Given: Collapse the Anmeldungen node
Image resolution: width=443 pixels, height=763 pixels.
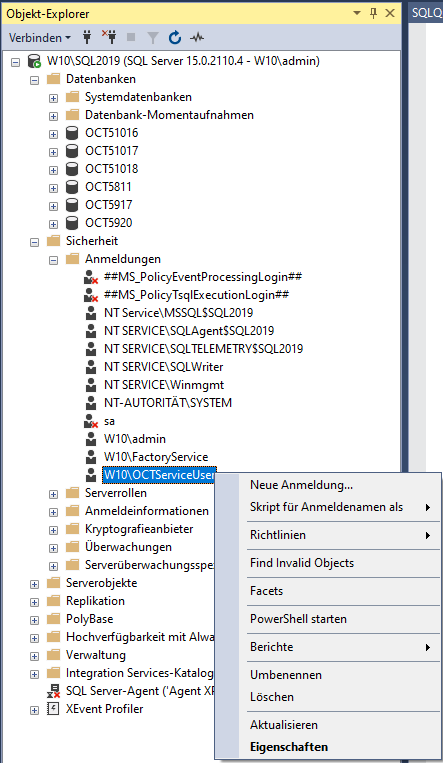Looking at the screenshot, I should [54, 260].
